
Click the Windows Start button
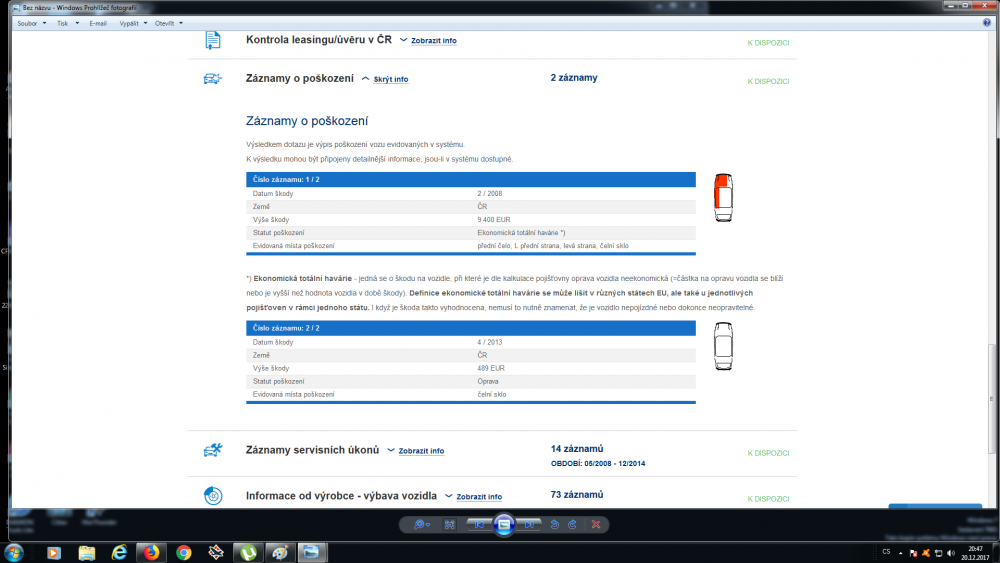tap(14, 552)
